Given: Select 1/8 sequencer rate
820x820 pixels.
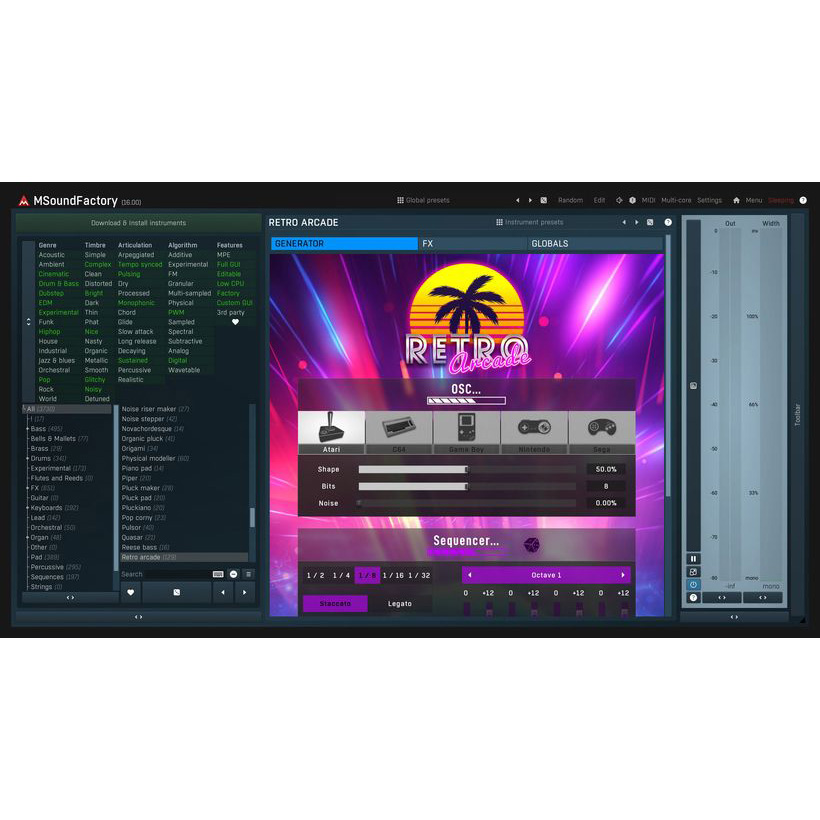Looking at the screenshot, I should 367,575.
